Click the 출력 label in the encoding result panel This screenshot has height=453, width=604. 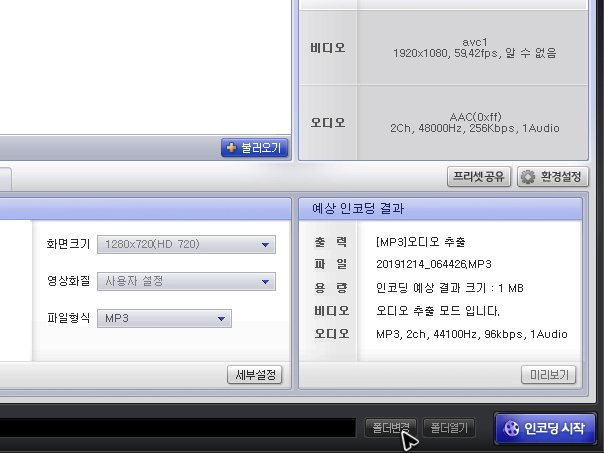point(331,242)
